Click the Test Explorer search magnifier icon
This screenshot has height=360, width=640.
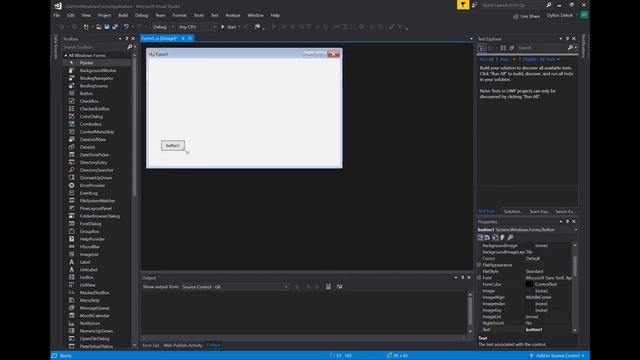(570, 48)
